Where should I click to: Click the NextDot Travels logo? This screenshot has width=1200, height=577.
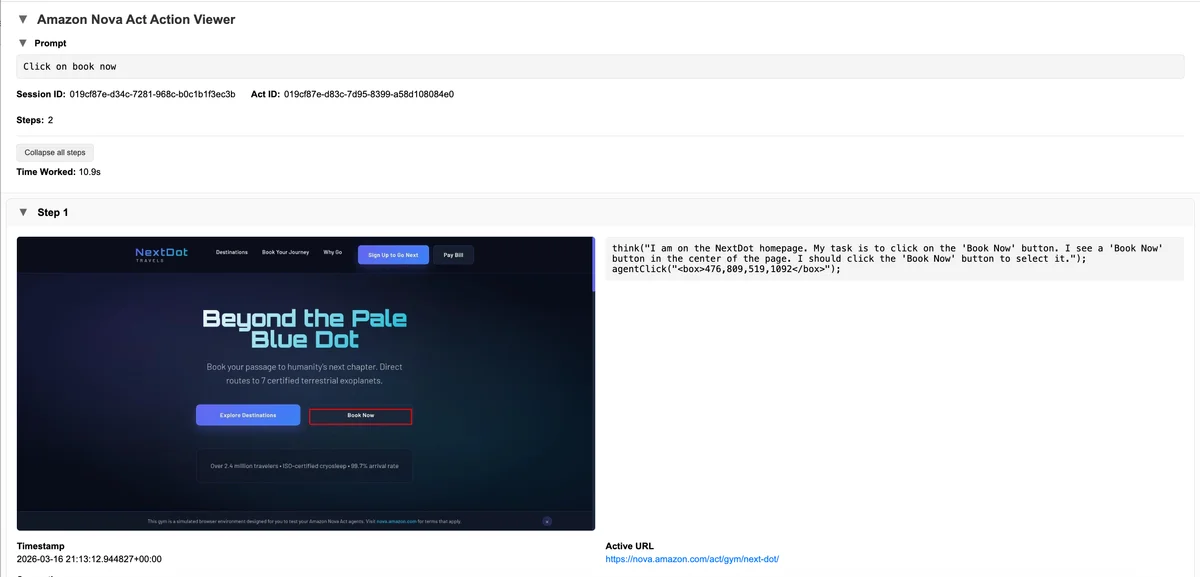pyautogui.click(x=160, y=255)
